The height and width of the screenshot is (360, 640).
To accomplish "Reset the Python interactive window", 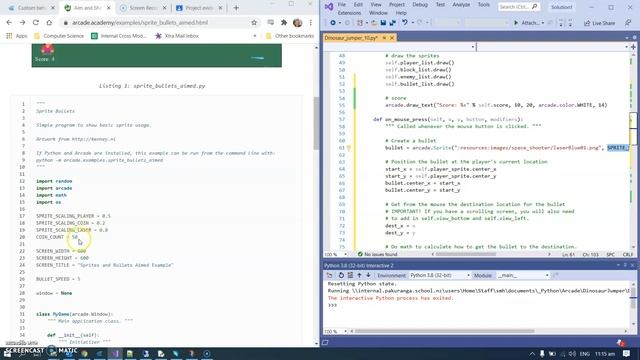I will [341, 276].
